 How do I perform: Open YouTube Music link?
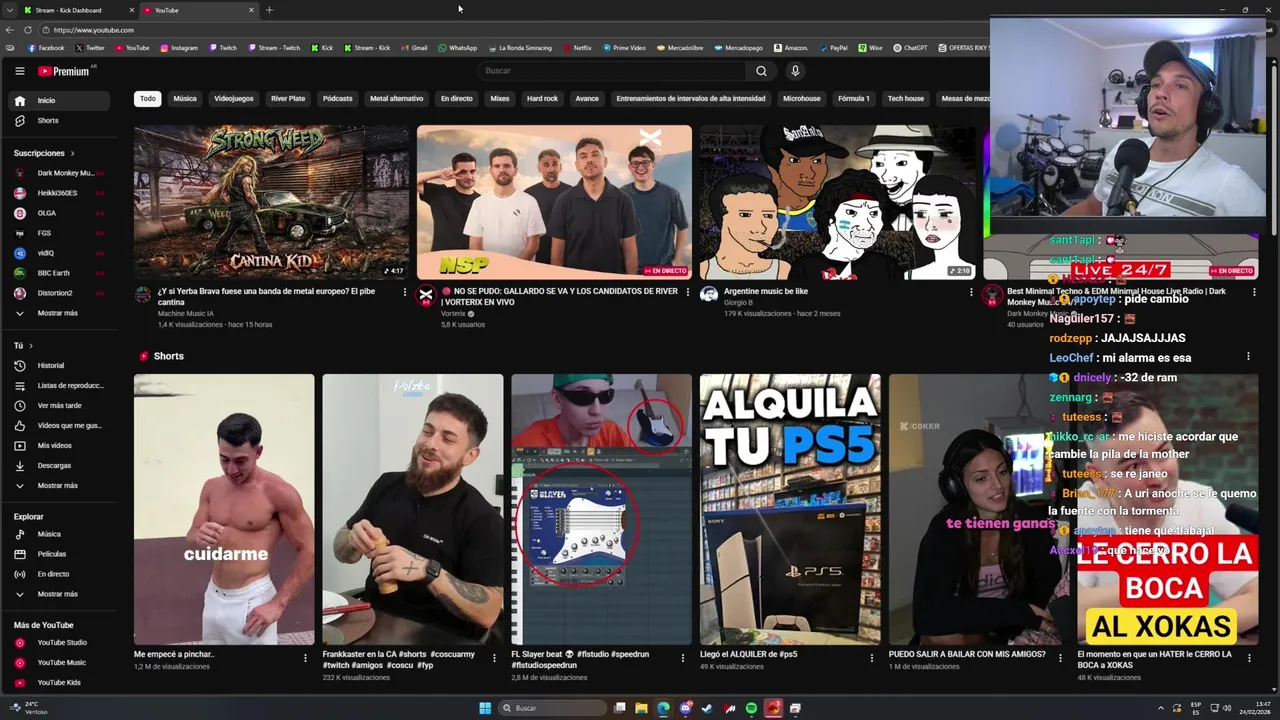60,662
